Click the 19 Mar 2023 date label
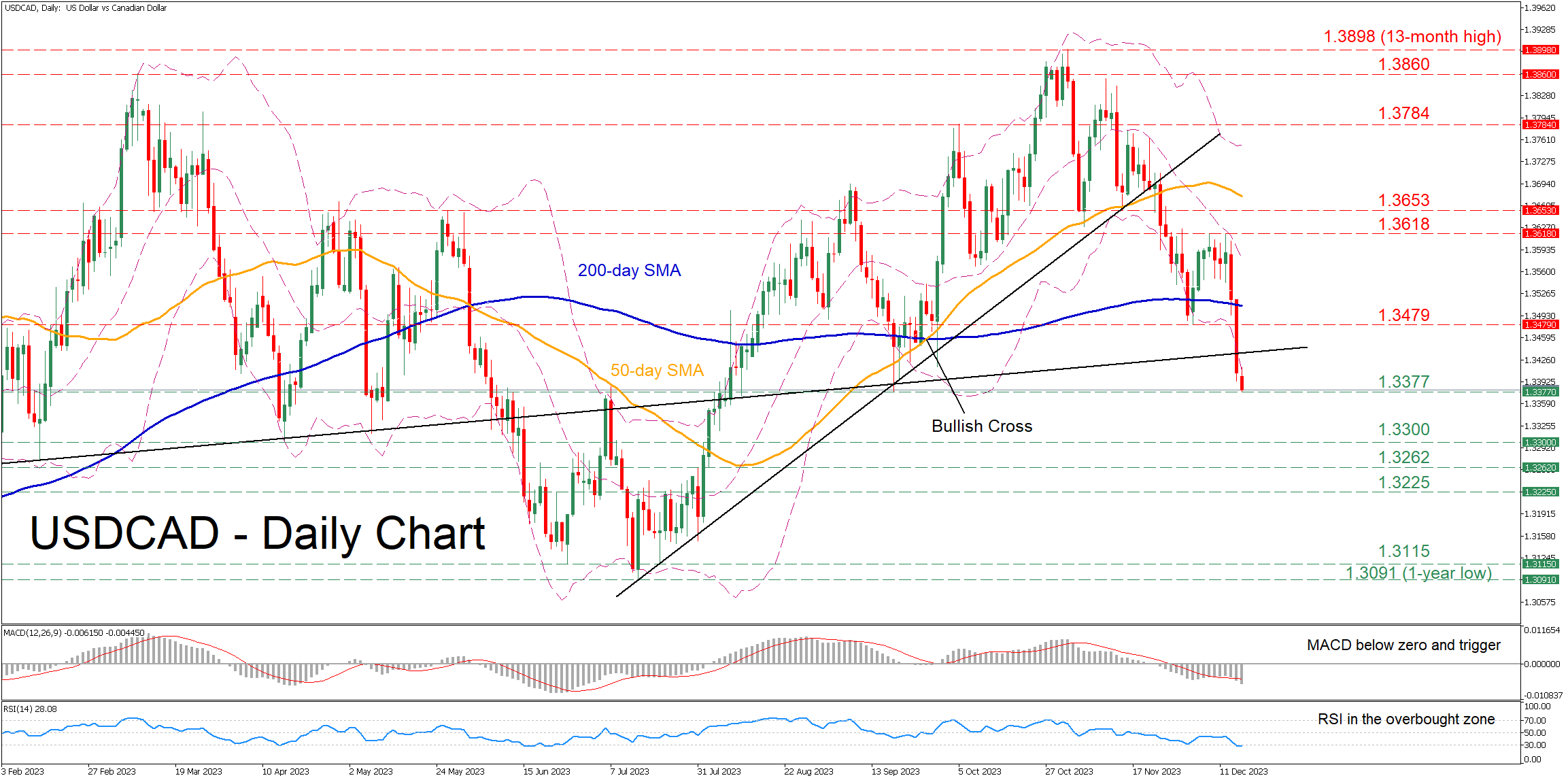Viewport: 1568px width, 780px height. pyautogui.click(x=199, y=772)
